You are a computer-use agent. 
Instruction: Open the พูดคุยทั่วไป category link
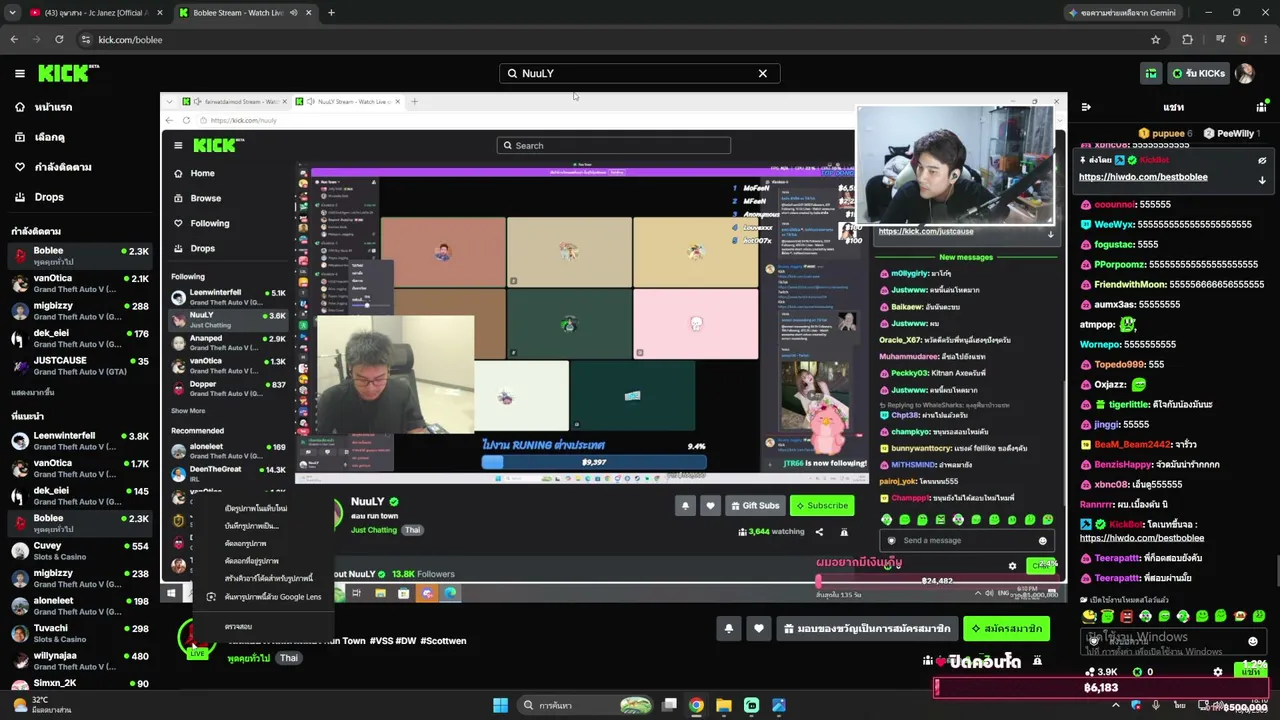point(249,658)
